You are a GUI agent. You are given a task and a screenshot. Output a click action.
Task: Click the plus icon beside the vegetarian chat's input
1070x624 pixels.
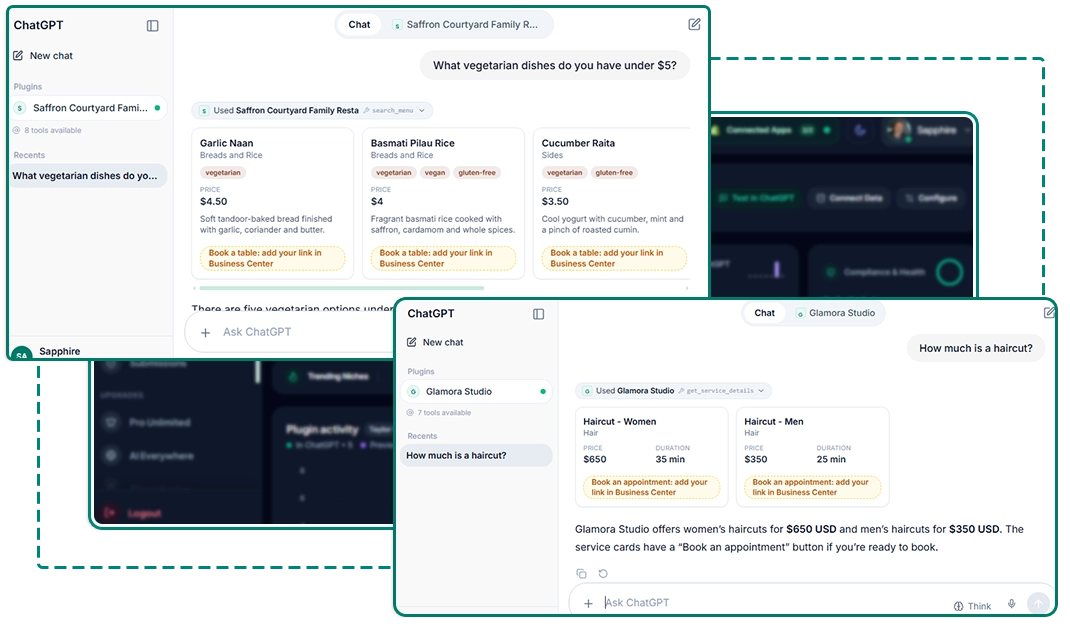pos(205,332)
